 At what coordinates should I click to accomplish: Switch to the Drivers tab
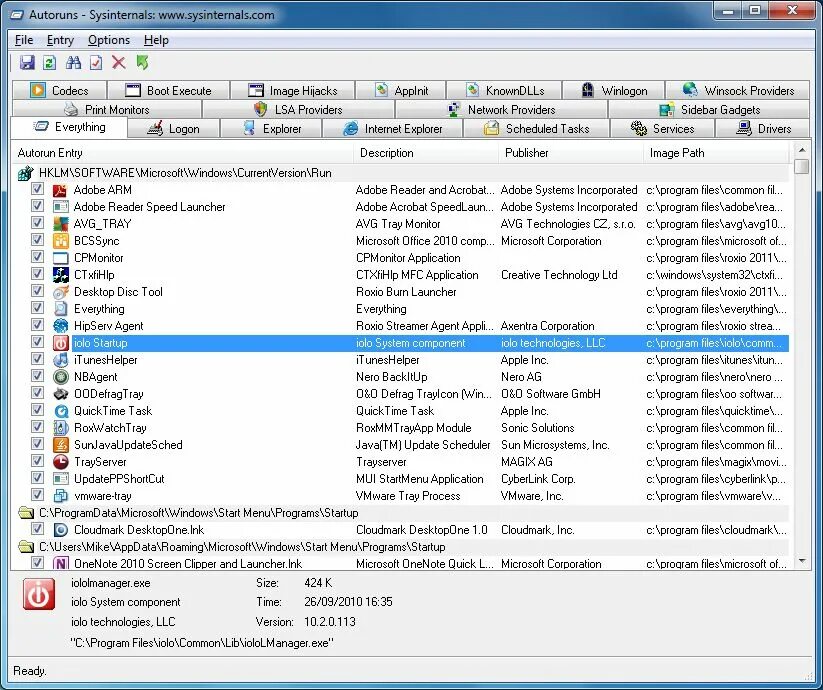[x=763, y=128]
